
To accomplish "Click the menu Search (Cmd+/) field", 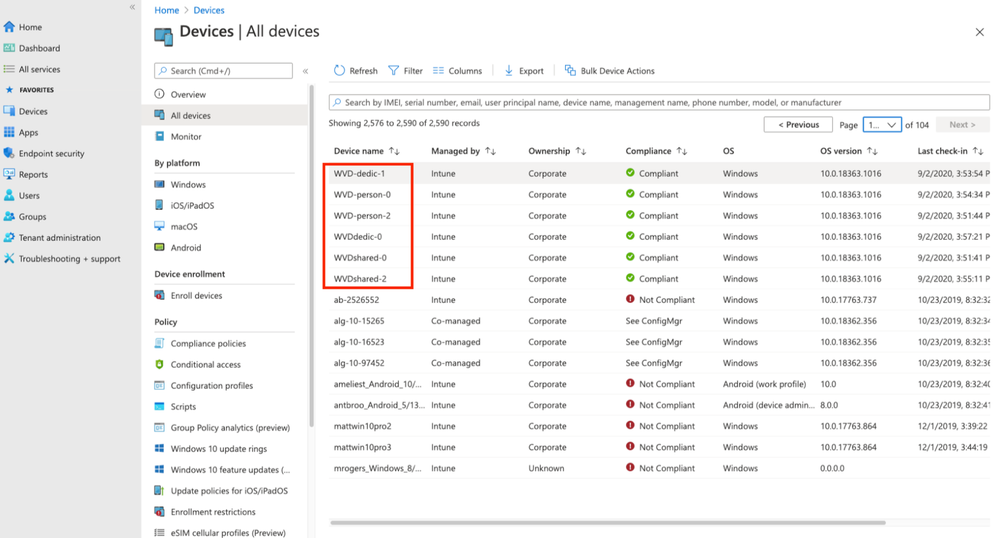I will [x=224, y=71].
